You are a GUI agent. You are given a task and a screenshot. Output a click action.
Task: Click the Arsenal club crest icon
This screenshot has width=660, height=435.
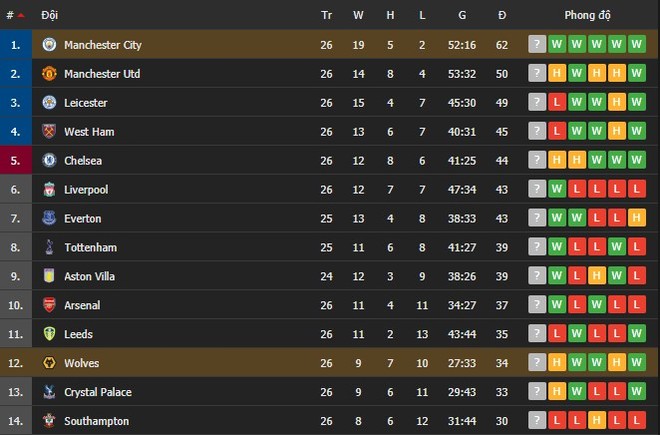coord(49,305)
